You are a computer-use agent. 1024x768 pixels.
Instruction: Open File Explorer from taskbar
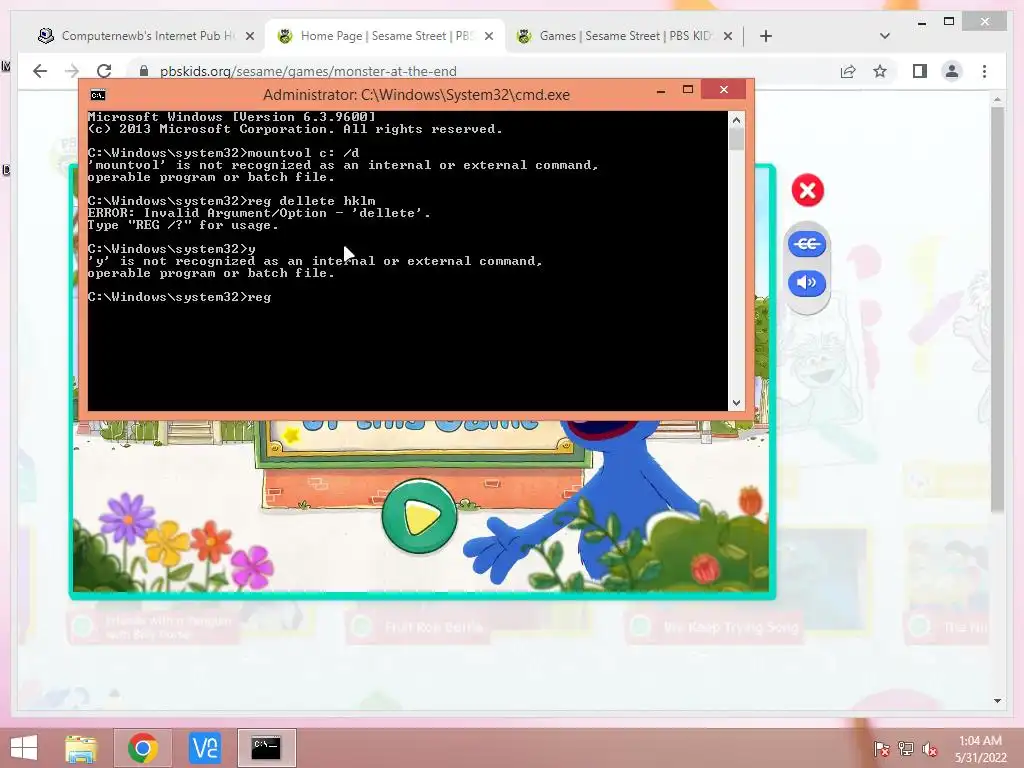81,748
